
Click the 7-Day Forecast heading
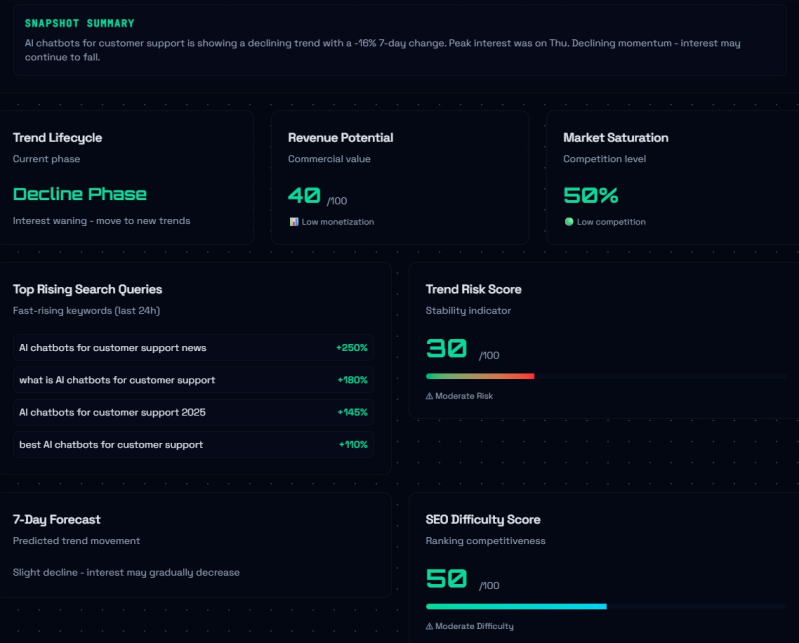(x=57, y=520)
